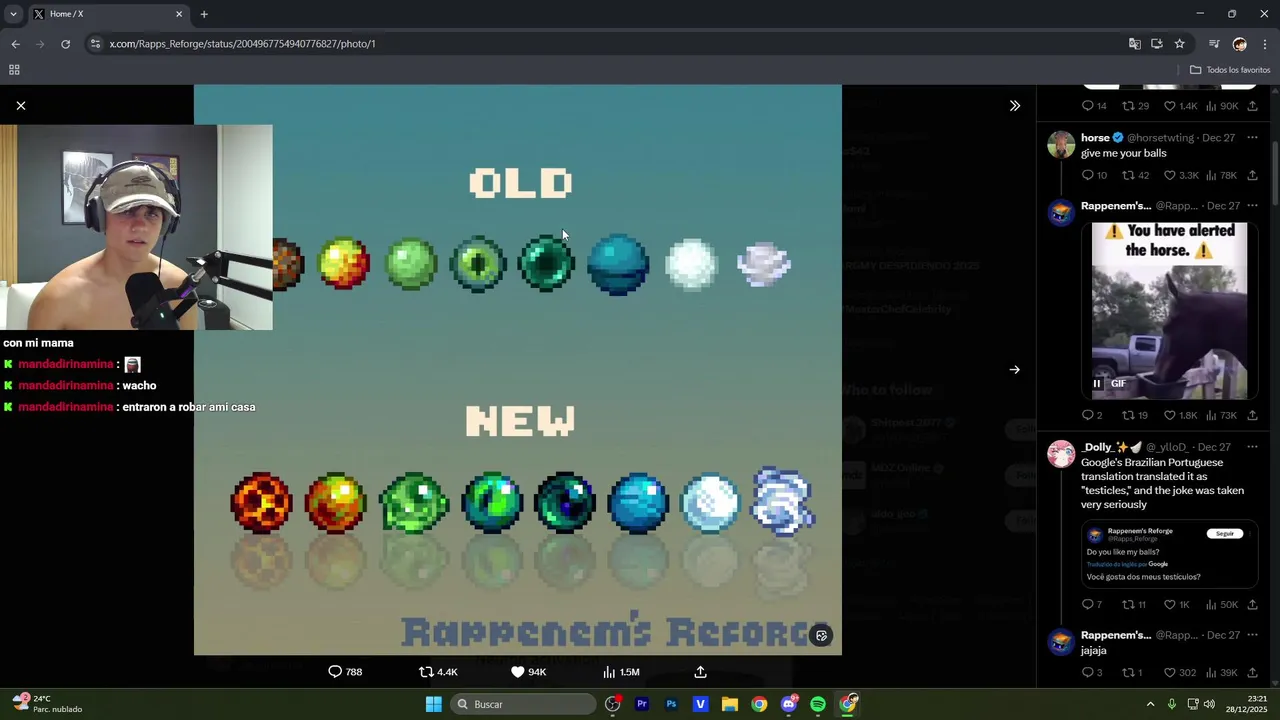This screenshot has height=720, width=1280.
Task: View analytics showing 1.5M views
Action: tap(621, 672)
